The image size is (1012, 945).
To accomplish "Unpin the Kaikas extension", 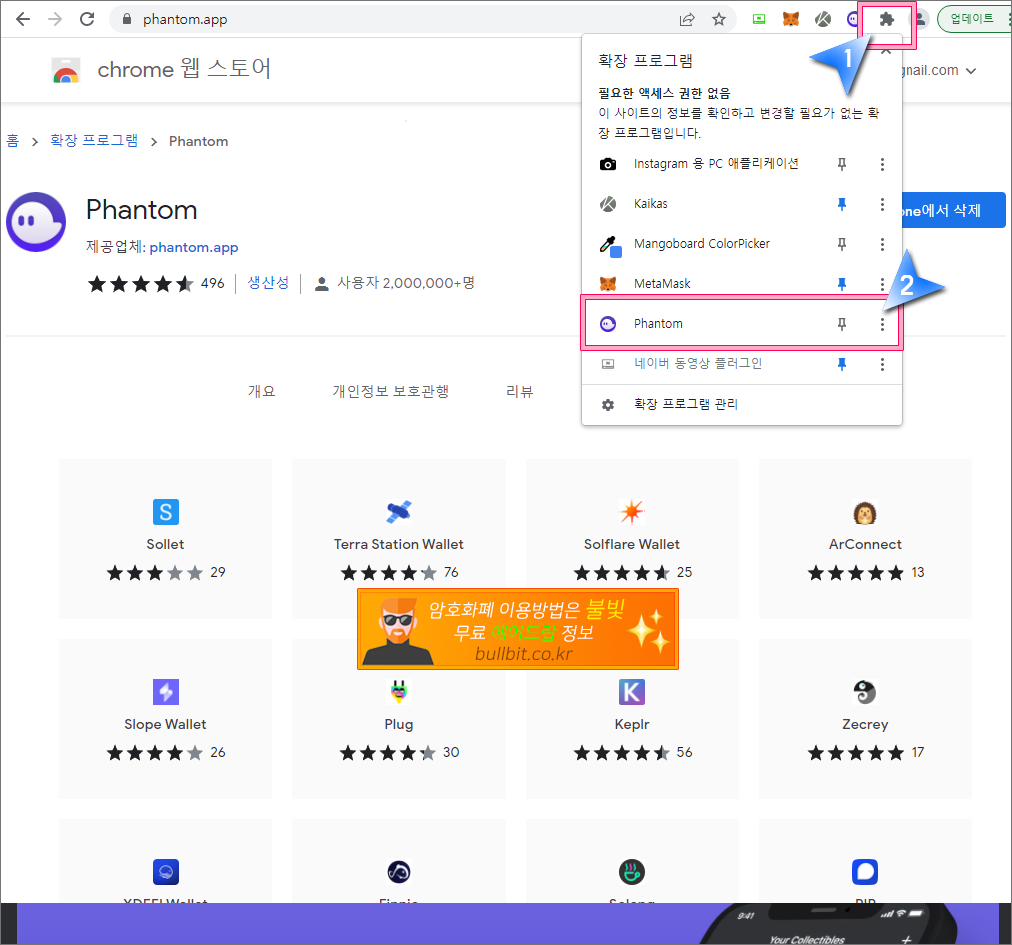I will click(842, 204).
